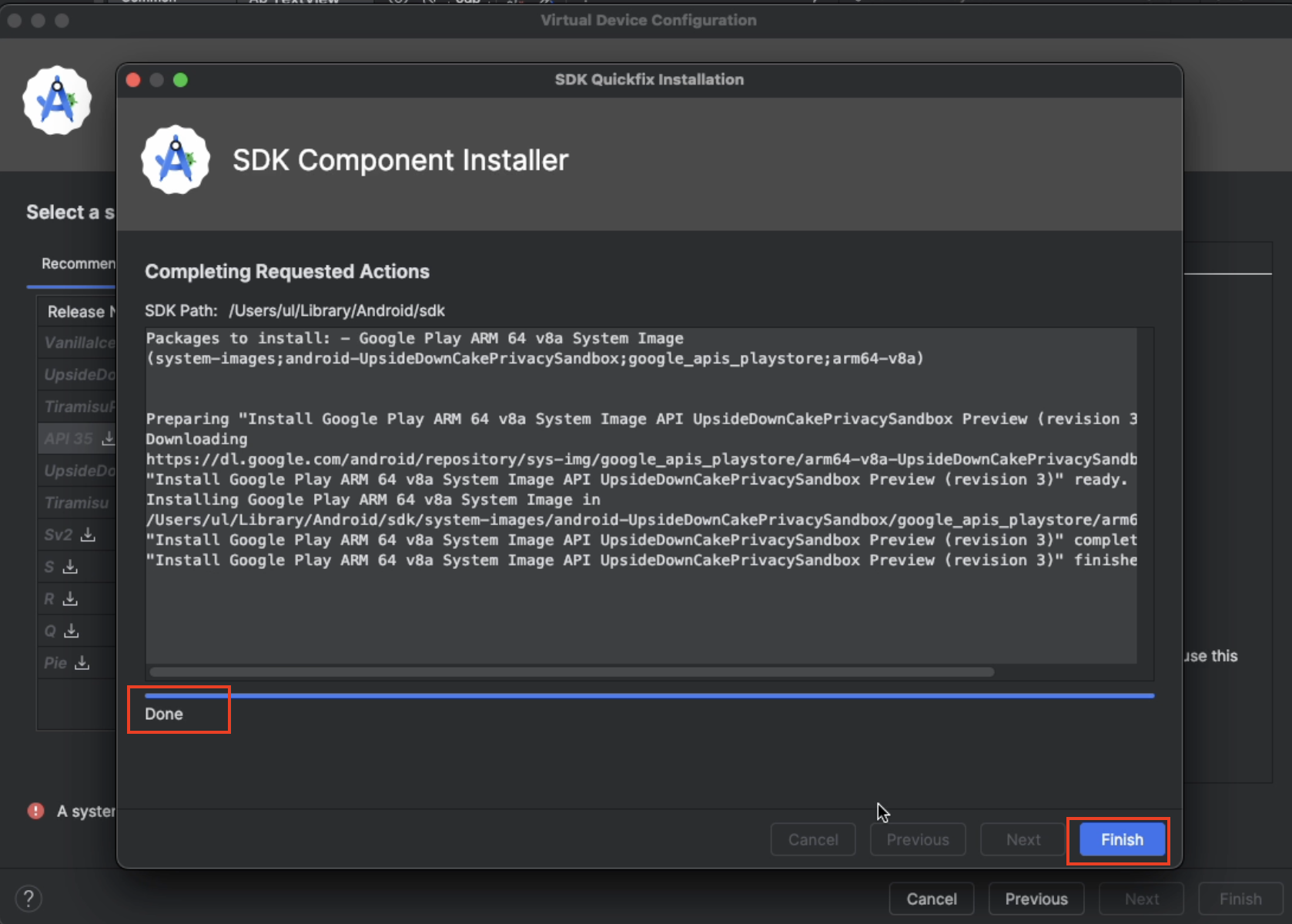1292x924 pixels.
Task: Click the Downloading log line
Action: 197,439
